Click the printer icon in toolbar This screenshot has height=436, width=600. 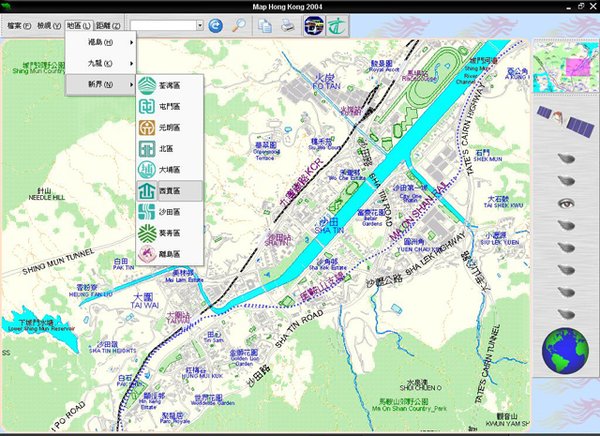tap(288, 25)
